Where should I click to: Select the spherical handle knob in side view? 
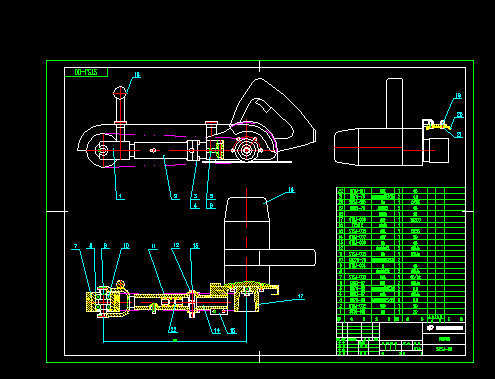tap(120, 93)
